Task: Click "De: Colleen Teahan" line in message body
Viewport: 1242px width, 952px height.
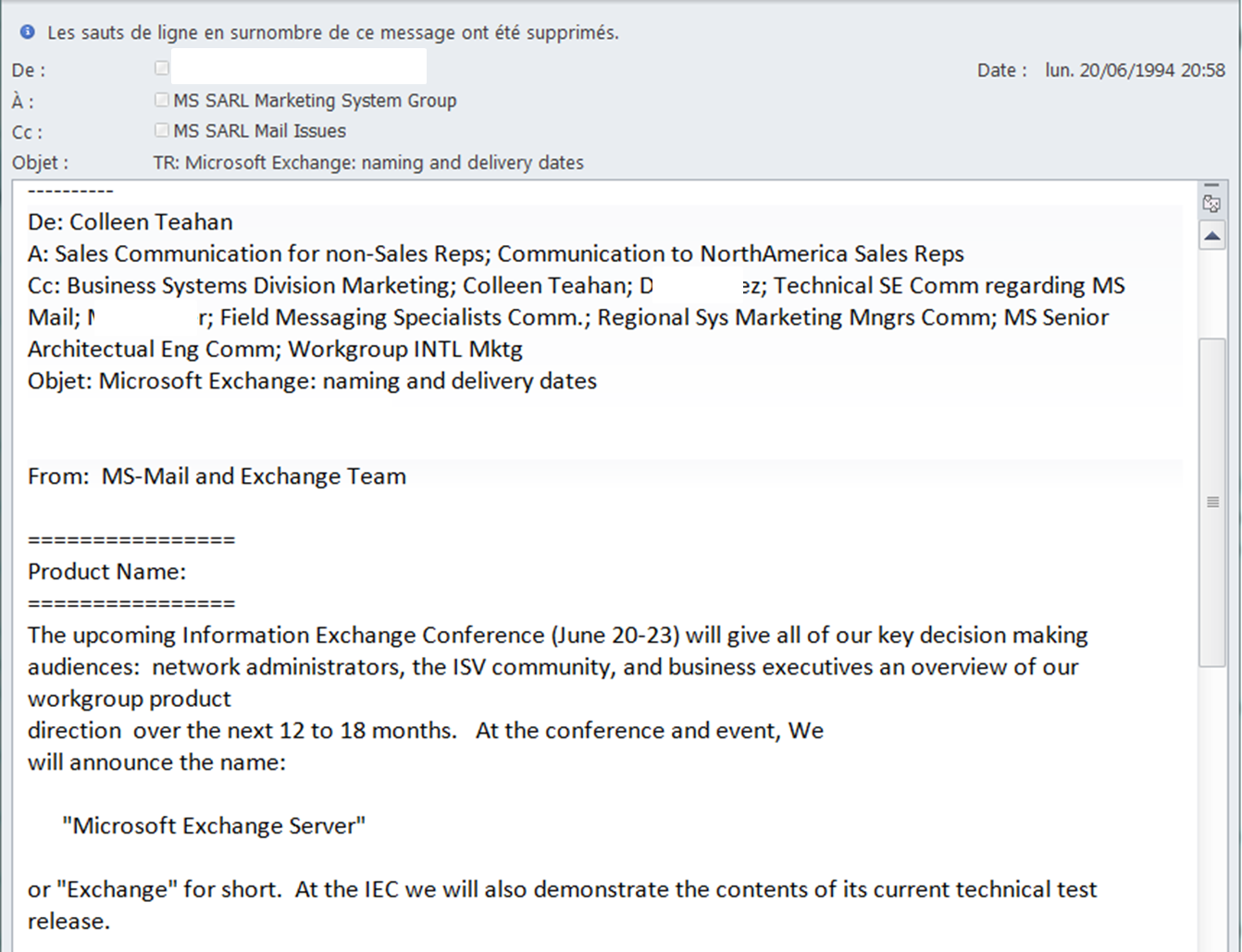Action: pos(130,222)
